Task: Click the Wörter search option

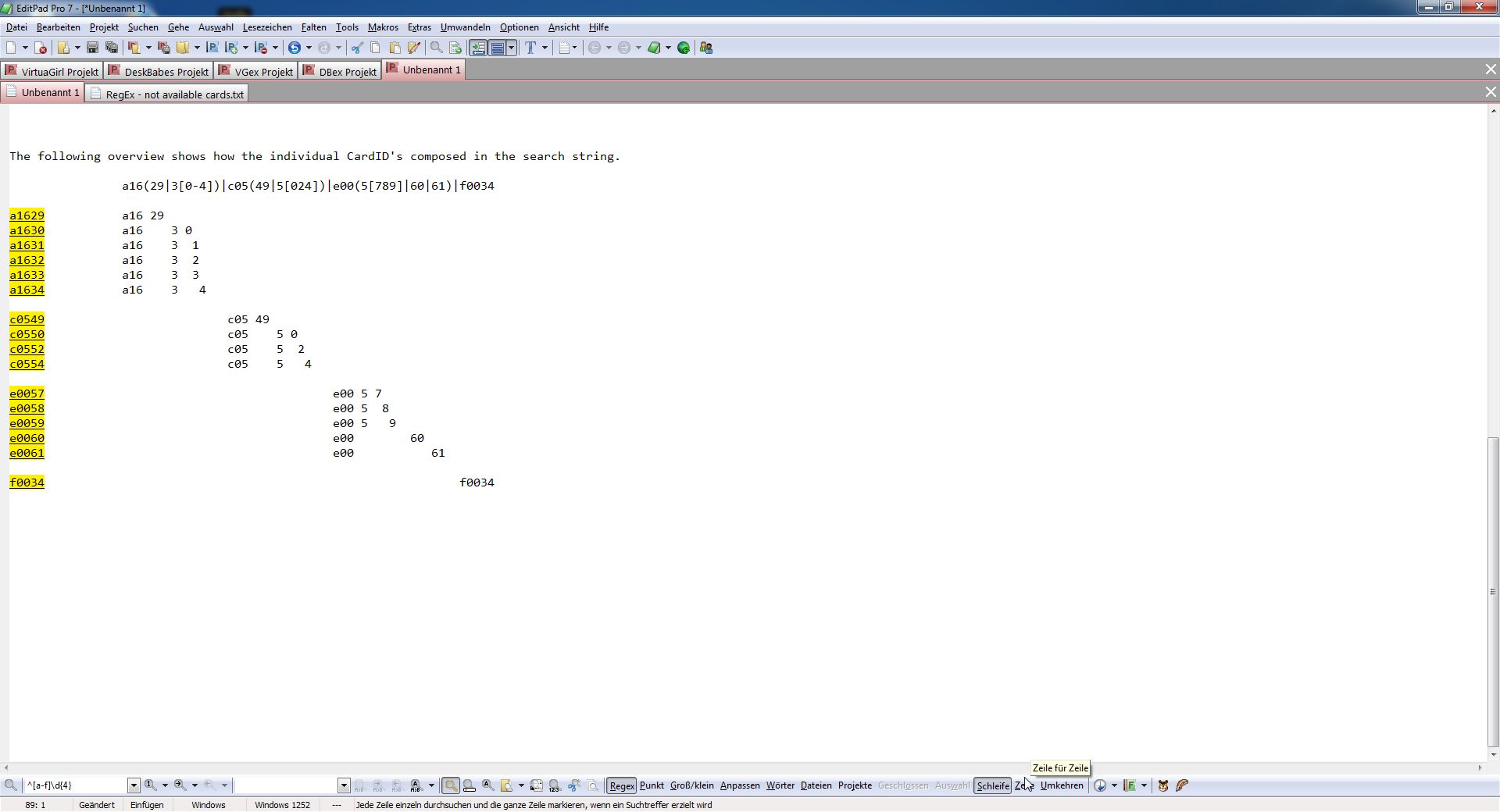Action: tap(780, 785)
